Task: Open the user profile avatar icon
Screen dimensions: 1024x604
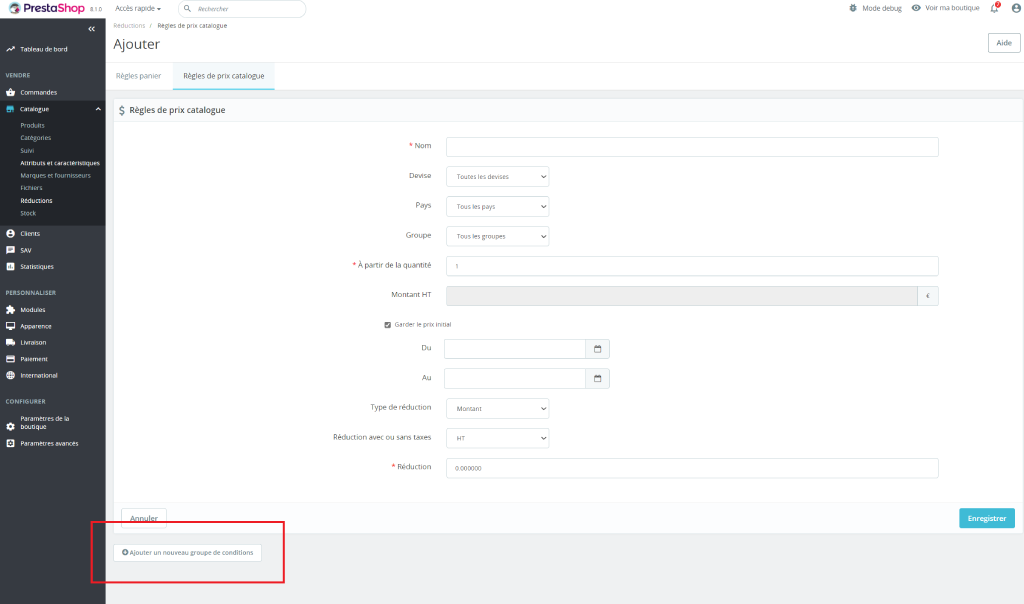Action: point(1016,8)
